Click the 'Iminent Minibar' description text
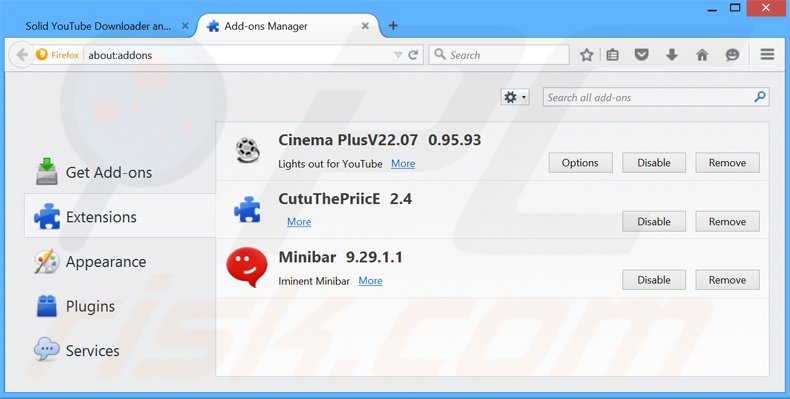 pos(314,281)
